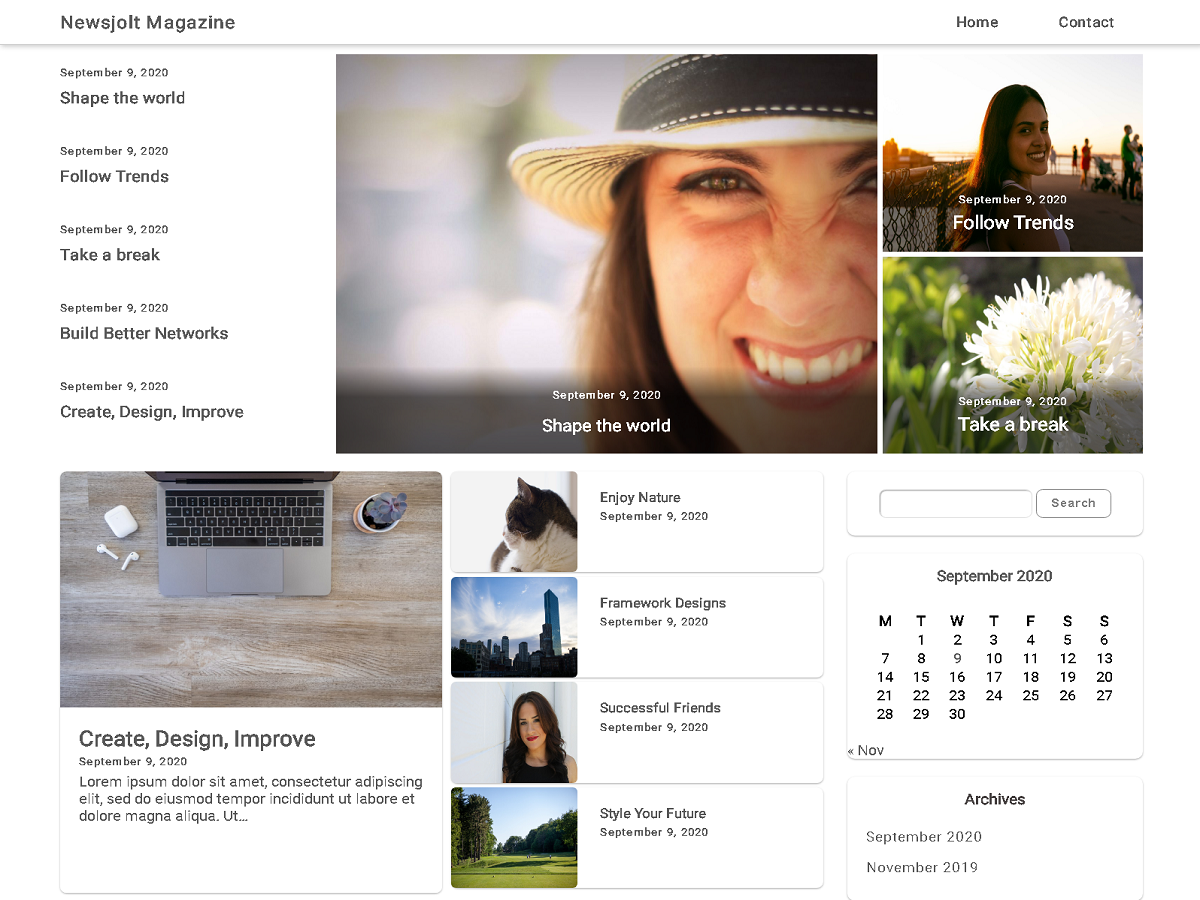Click the white flowers Take a break image
The width and height of the screenshot is (1200, 900).
click(x=1012, y=355)
